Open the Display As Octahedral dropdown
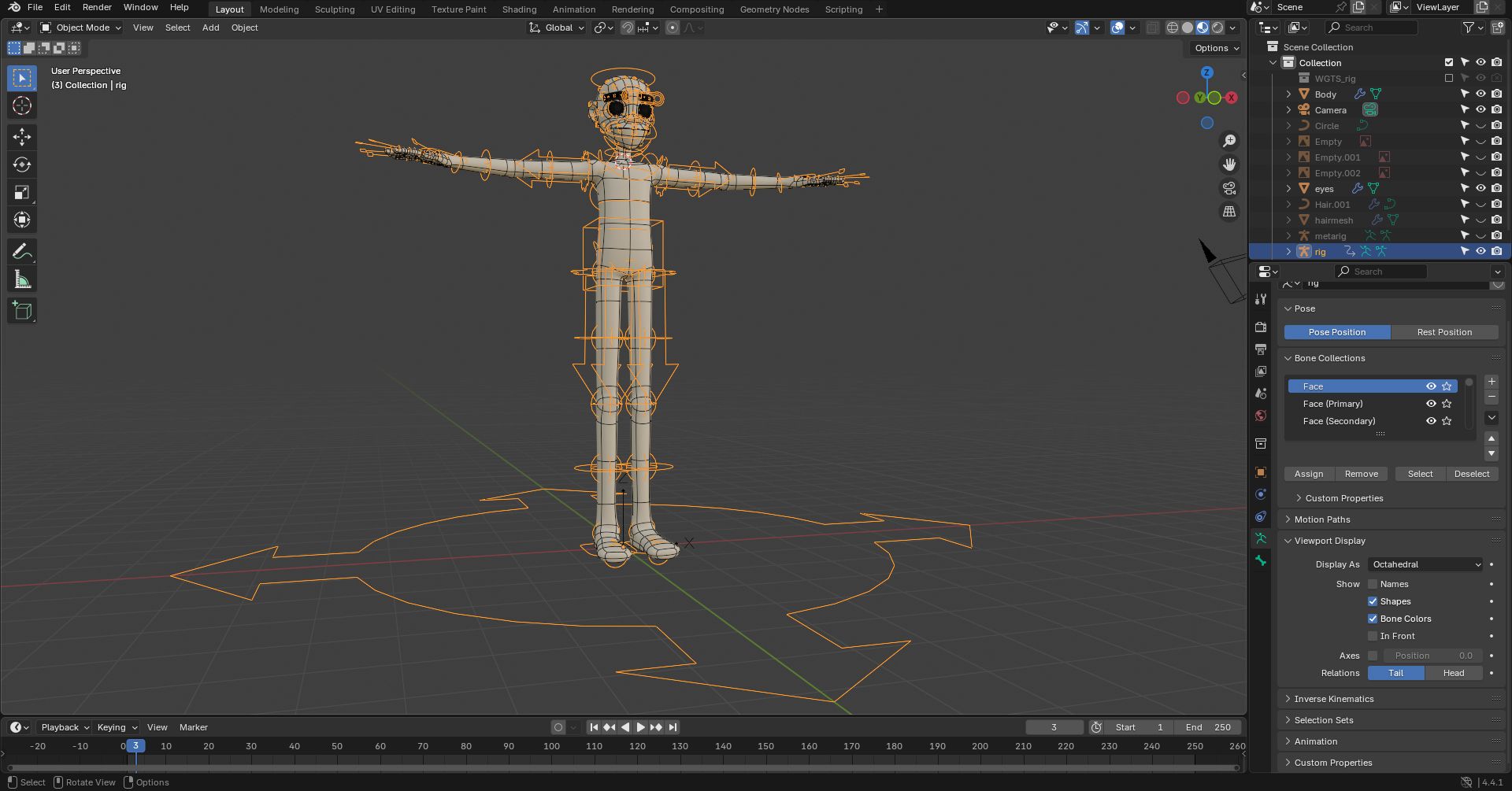The width and height of the screenshot is (1512, 791). (1426, 564)
